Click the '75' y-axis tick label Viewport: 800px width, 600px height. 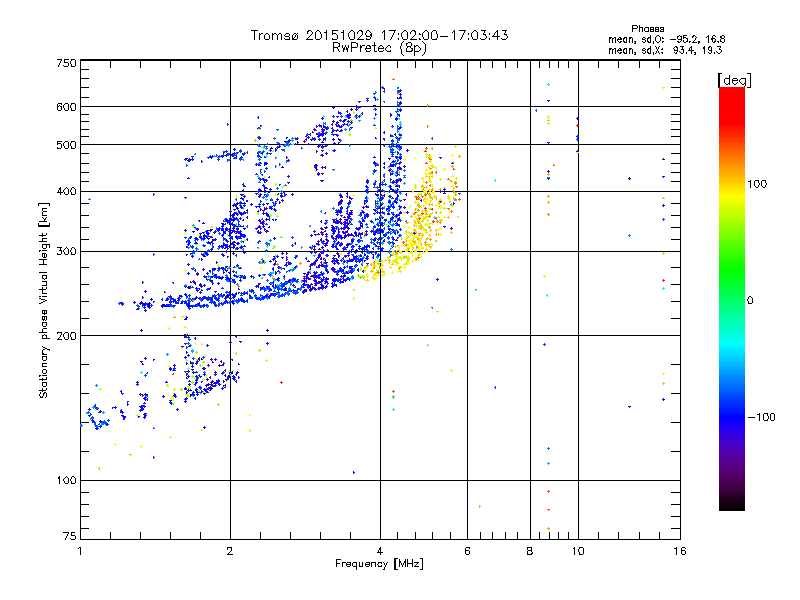(x=70, y=536)
